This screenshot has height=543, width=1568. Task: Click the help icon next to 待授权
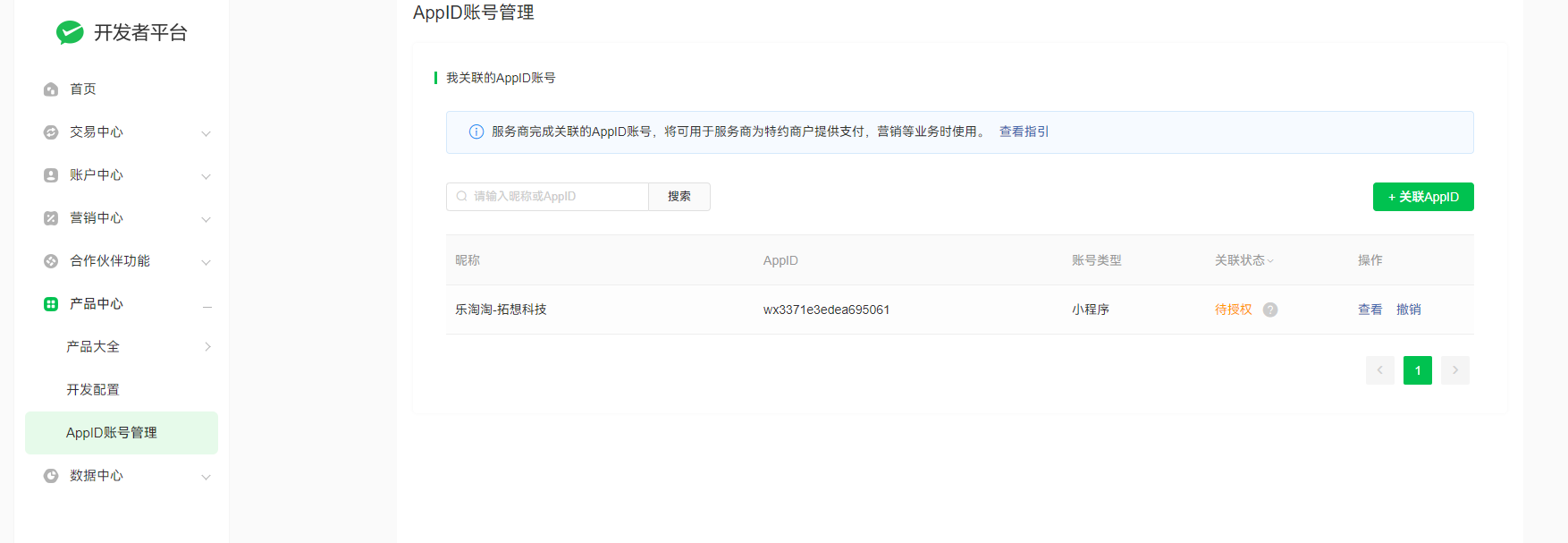(x=1270, y=310)
